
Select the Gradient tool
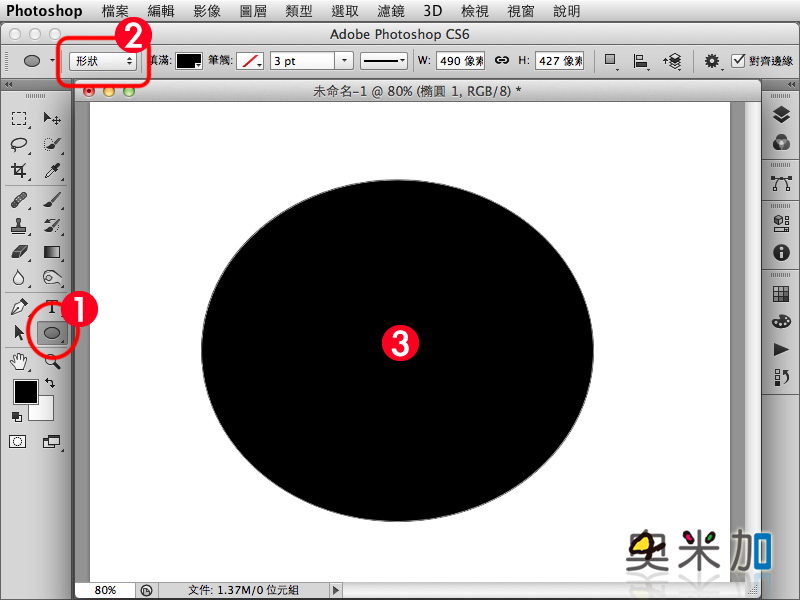coord(52,252)
